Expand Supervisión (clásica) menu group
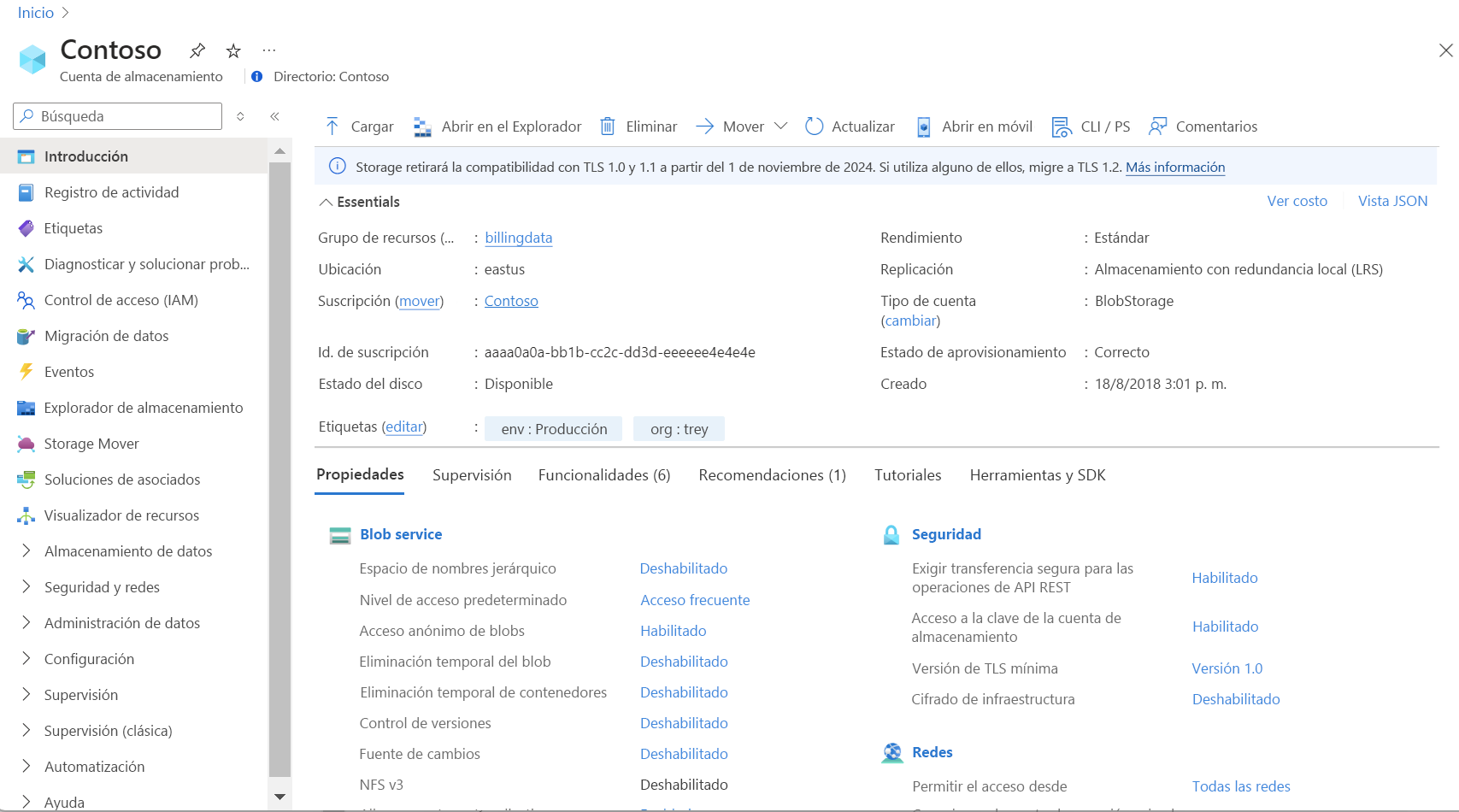The image size is (1459, 812). (26, 730)
